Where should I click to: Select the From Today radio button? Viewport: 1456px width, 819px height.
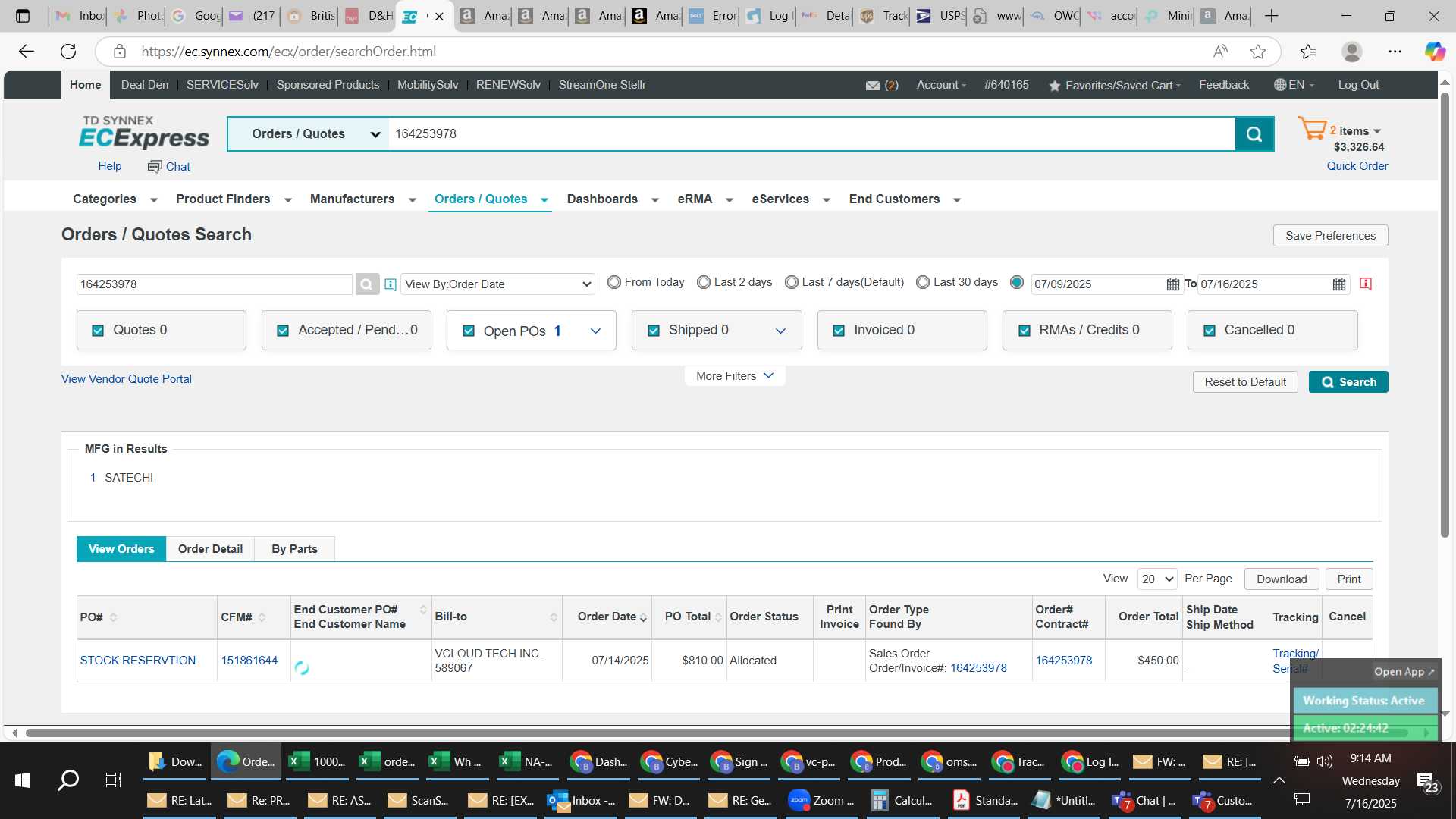[x=614, y=282]
